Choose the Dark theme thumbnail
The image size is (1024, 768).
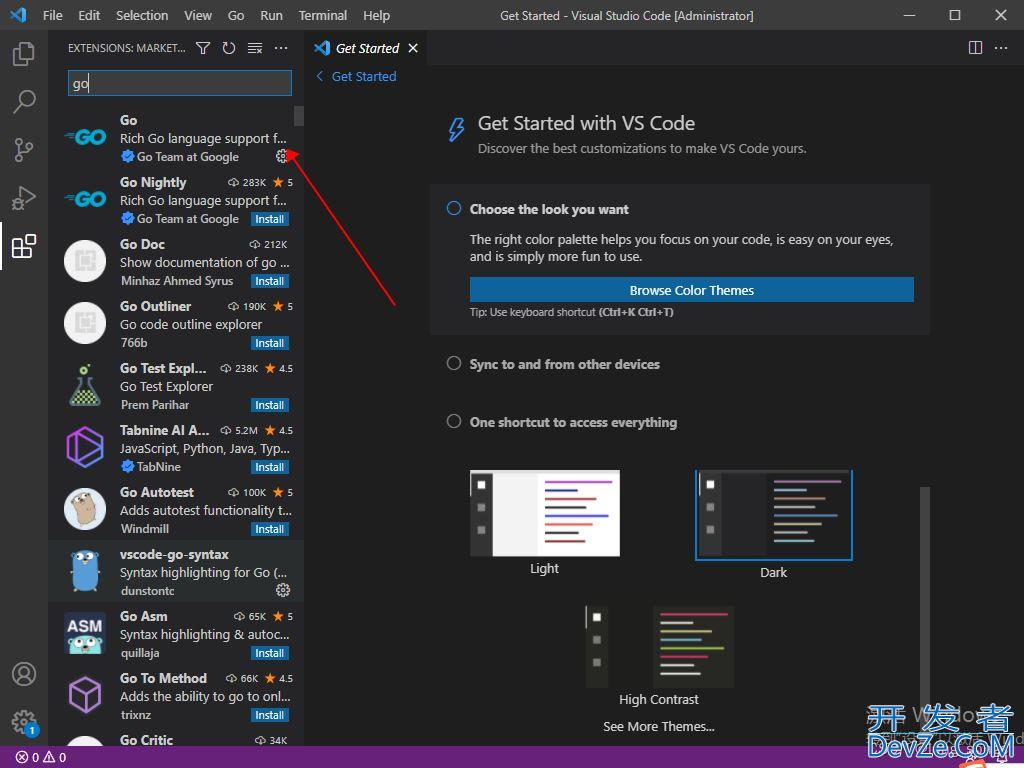coord(774,515)
